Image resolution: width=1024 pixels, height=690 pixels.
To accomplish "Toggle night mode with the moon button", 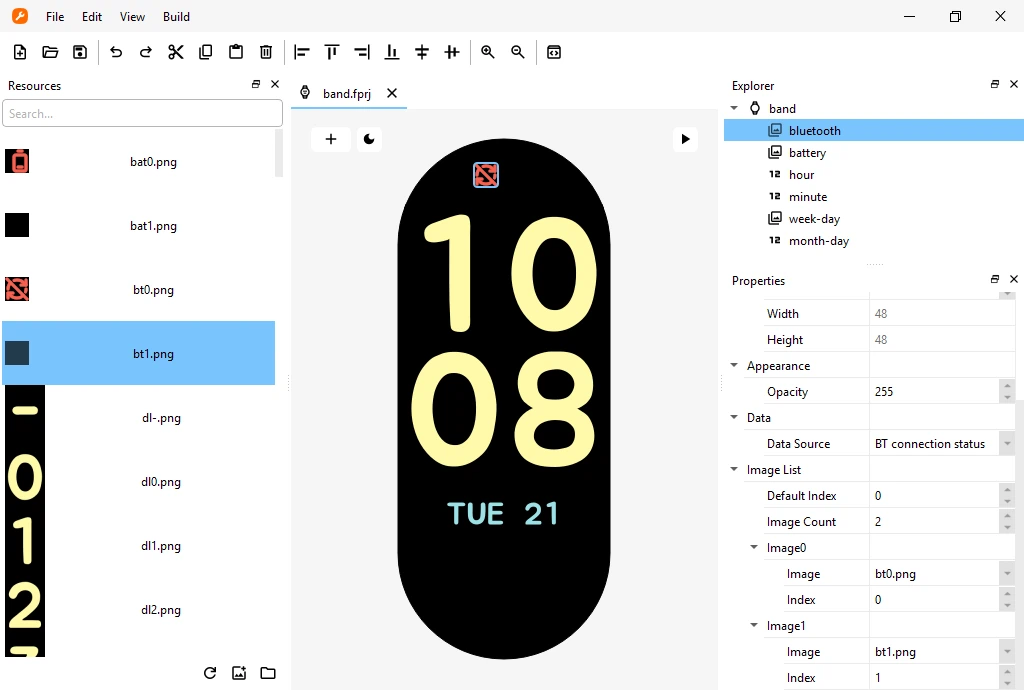I will pos(369,139).
